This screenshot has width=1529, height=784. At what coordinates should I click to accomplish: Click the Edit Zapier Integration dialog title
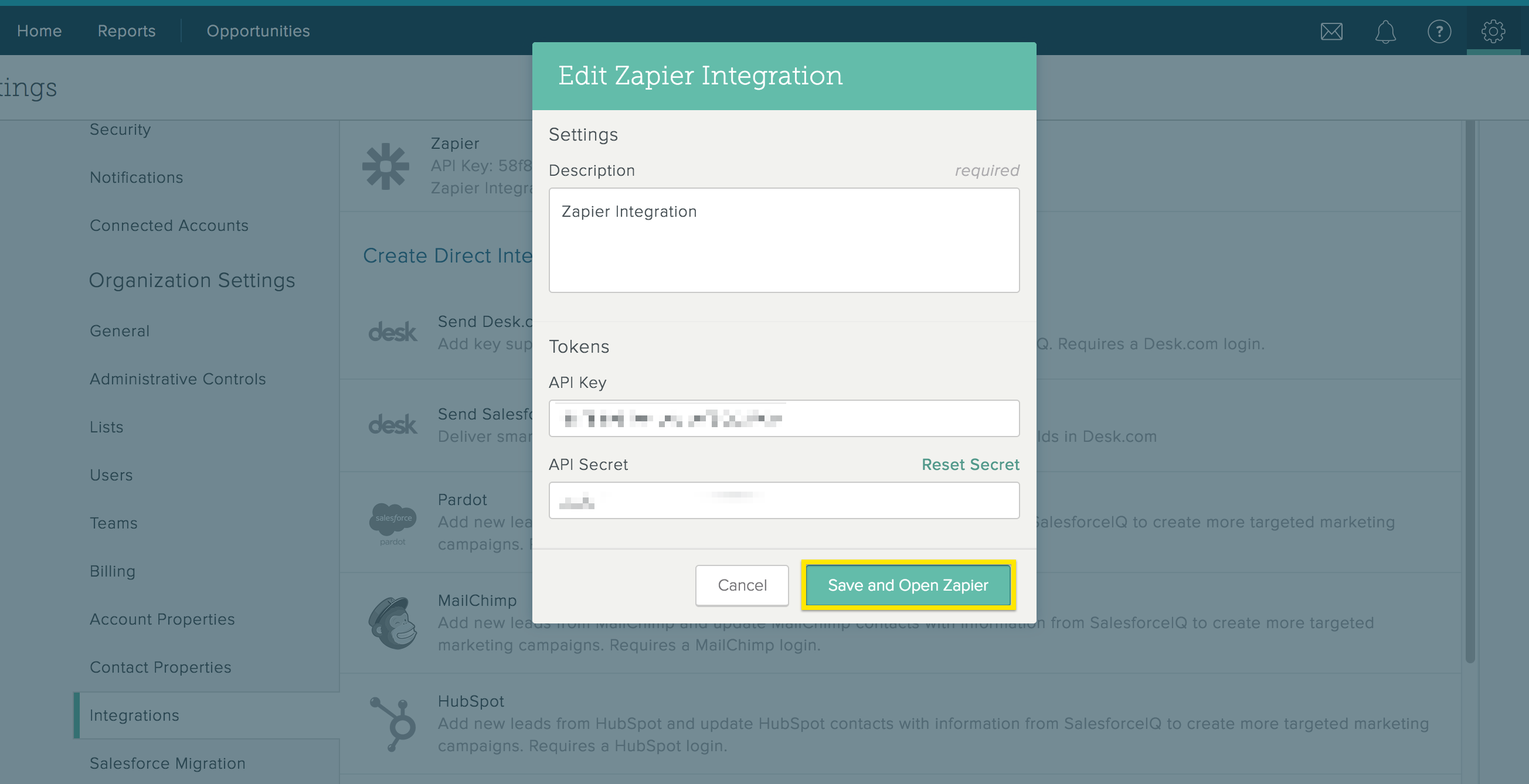click(701, 76)
